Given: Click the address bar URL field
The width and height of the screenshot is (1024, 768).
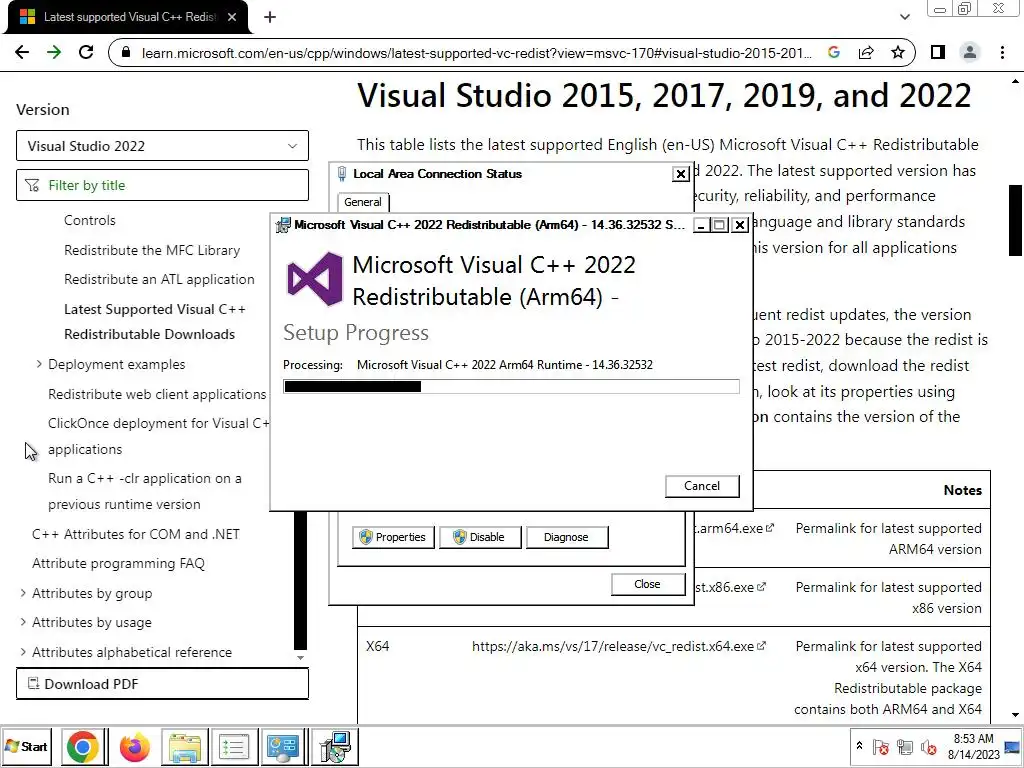Looking at the screenshot, I should tap(477, 53).
